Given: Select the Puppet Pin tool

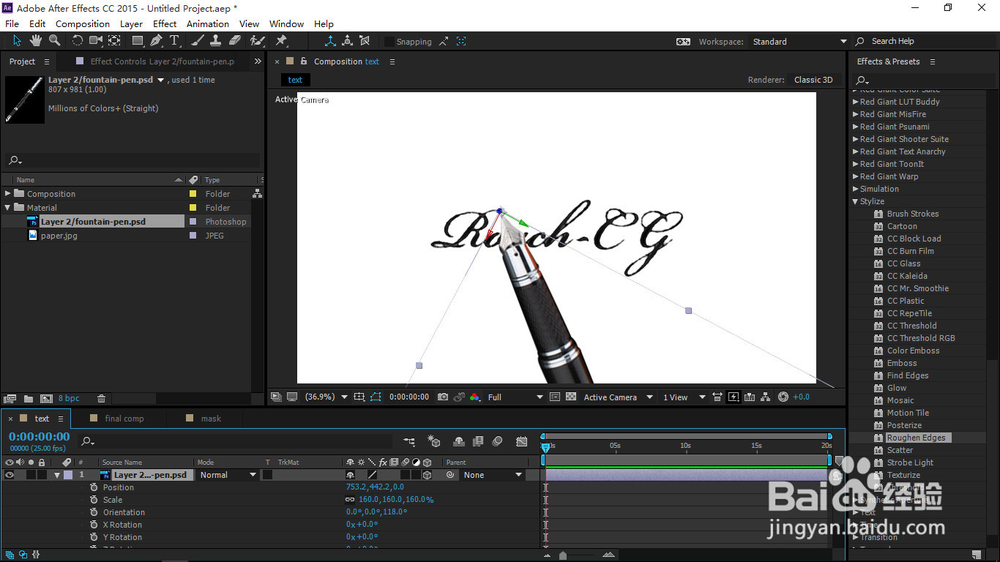Looking at the screenshot, I should tap(281, 41).
